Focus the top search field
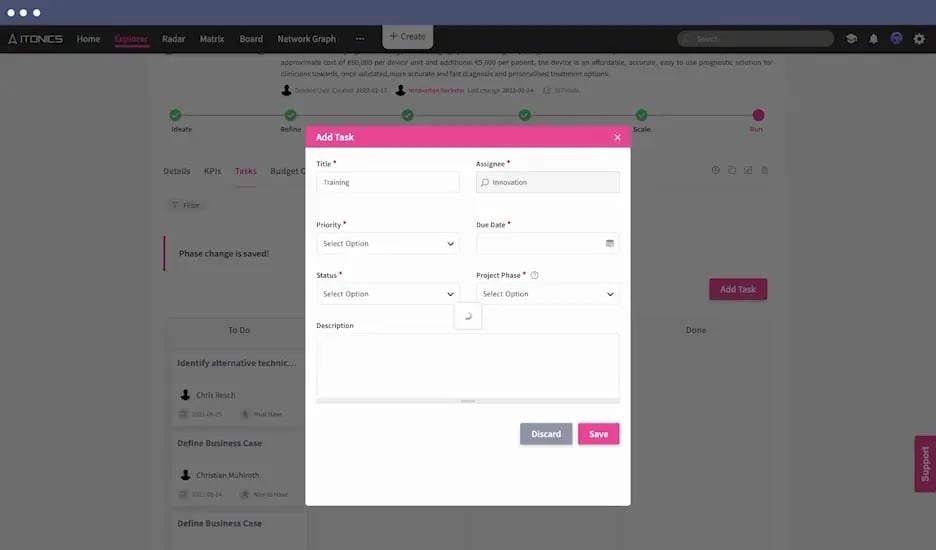 click(755, 39)
